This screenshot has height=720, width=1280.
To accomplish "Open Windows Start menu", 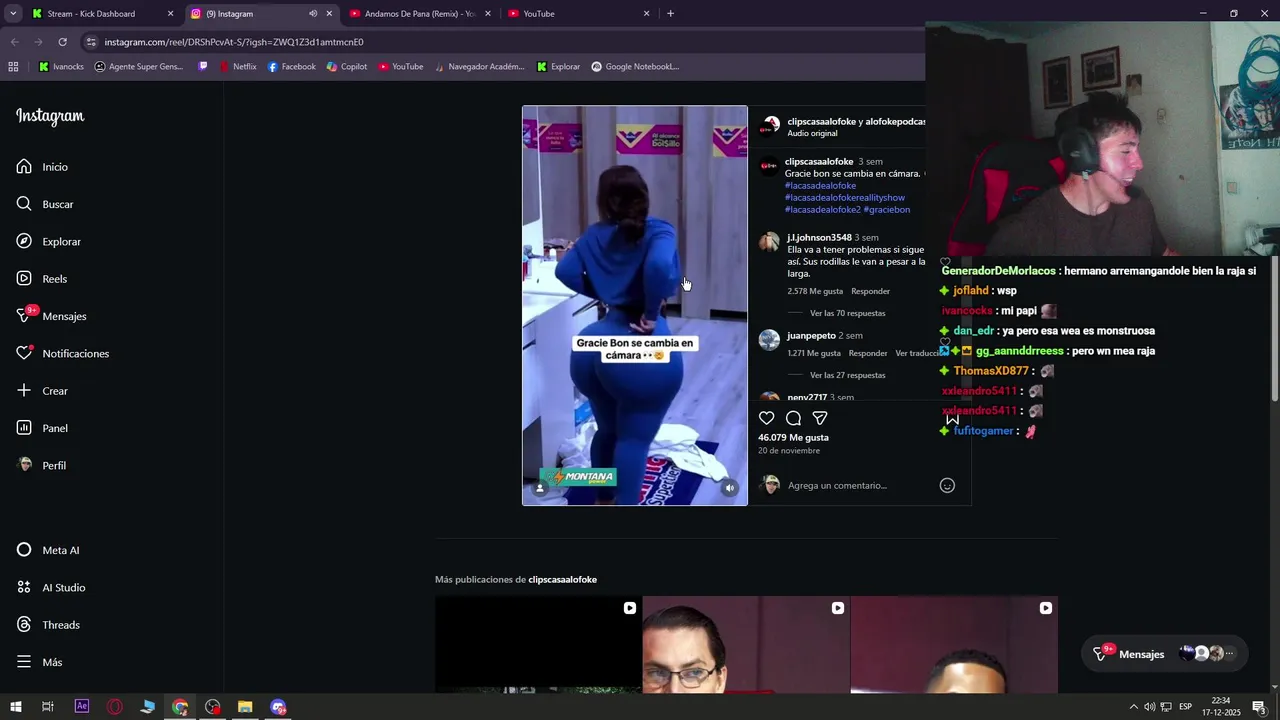I will [x=16, y=707].
